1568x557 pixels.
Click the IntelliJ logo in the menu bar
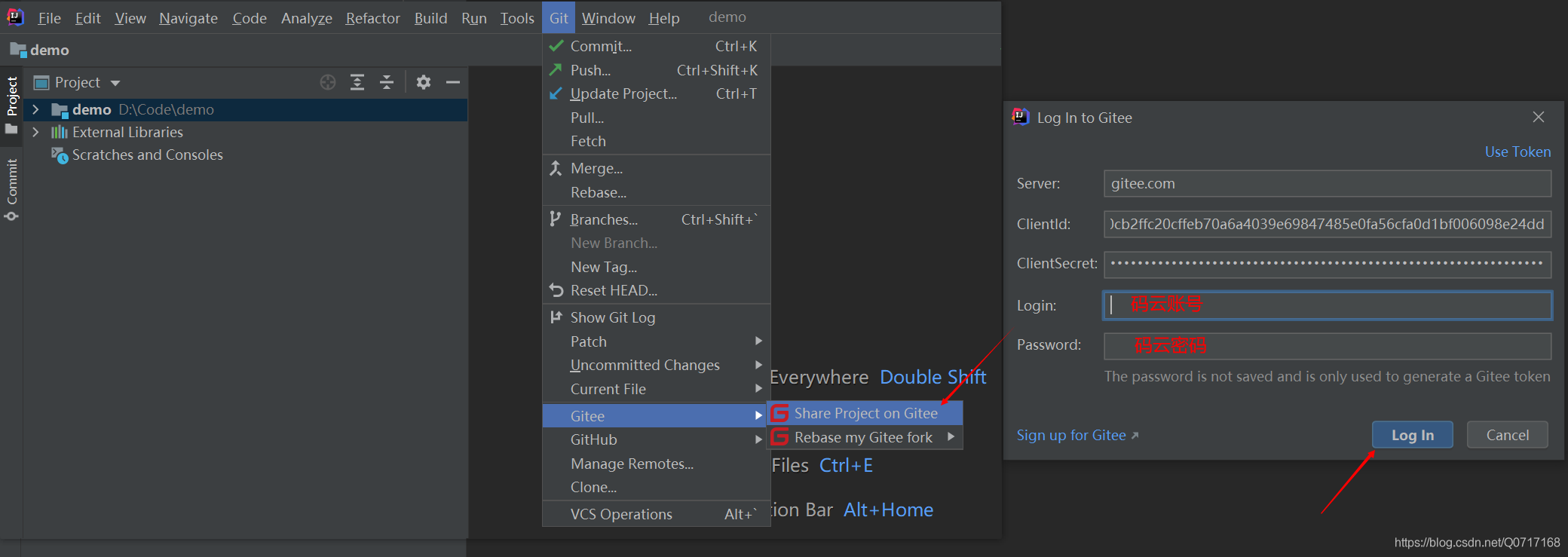[15, 17]
